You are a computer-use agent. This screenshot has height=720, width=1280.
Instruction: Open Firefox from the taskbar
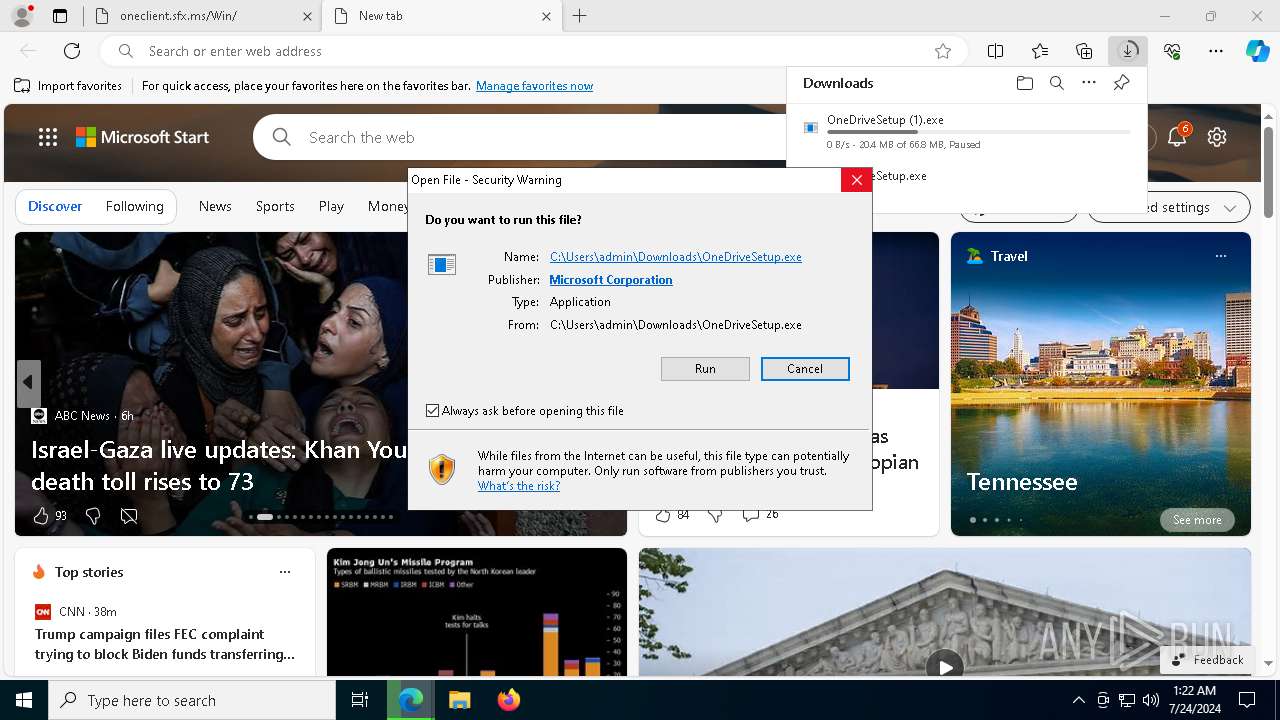pos(509,700)
